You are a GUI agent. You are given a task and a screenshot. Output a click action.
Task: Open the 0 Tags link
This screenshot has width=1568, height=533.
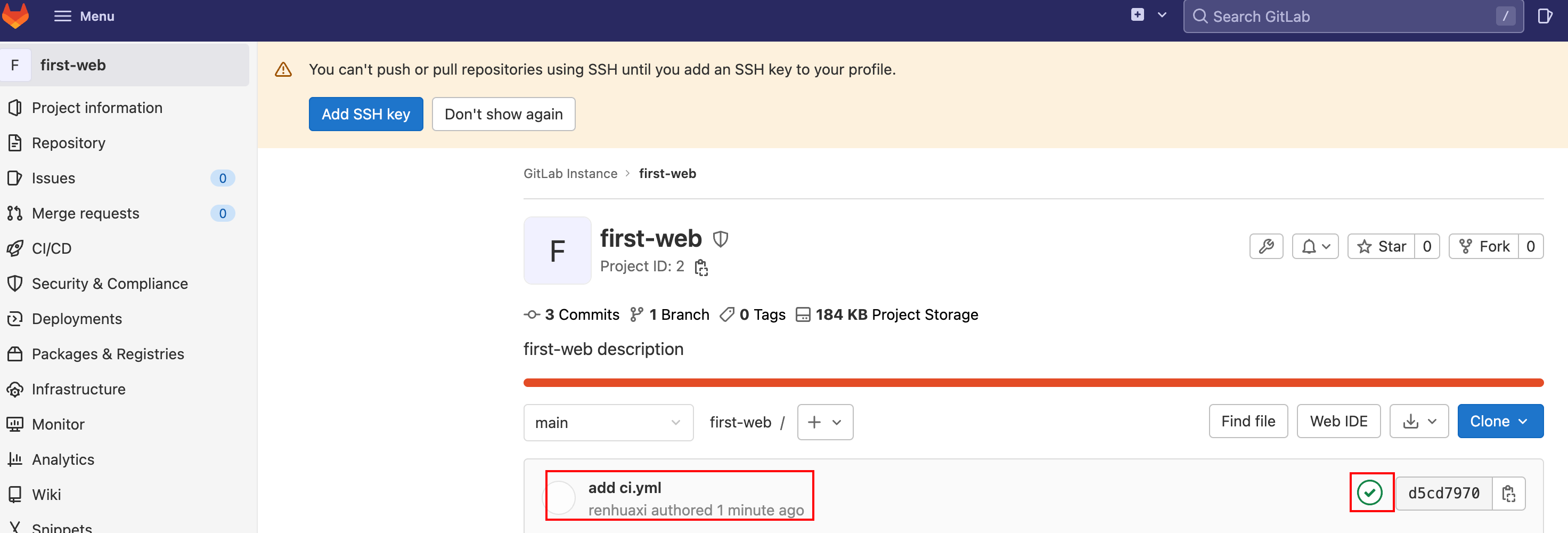click(753, 315)
